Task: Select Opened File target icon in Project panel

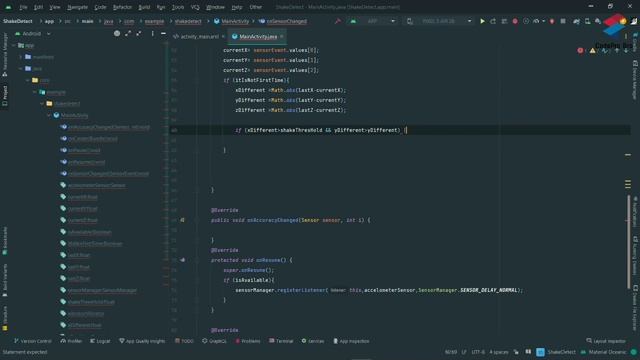Action: [x=117, y=33]
